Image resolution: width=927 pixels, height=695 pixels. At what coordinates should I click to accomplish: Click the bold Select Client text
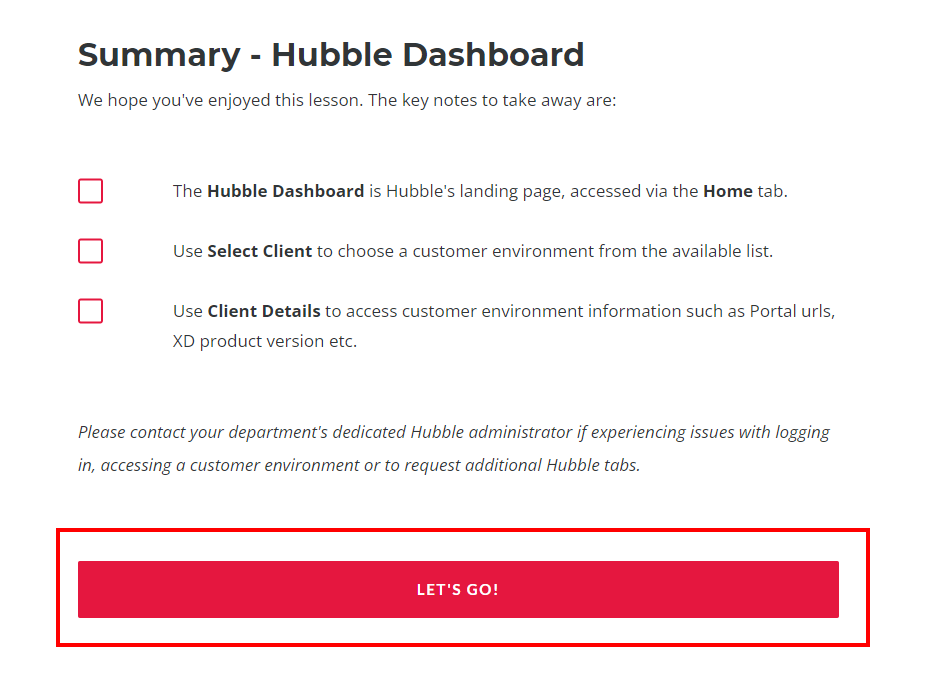click(259, 251)
